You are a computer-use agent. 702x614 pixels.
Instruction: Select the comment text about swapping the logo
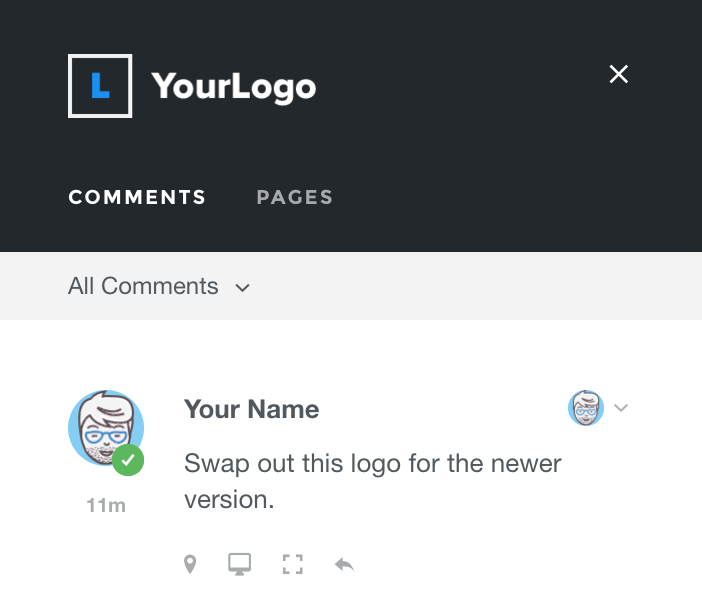pos(373,481)
